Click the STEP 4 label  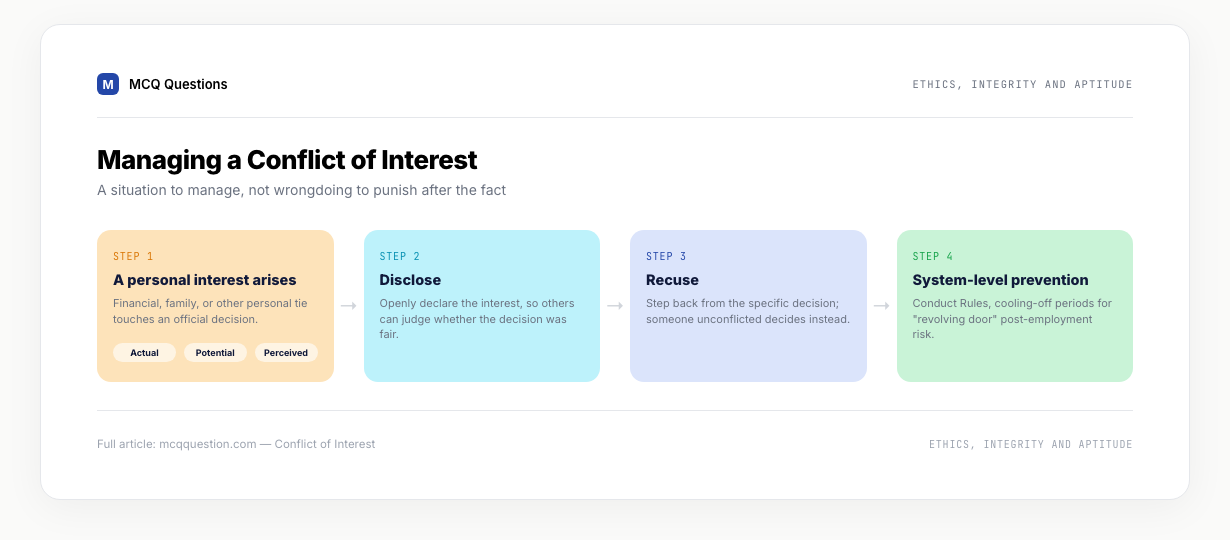(933, 257)
